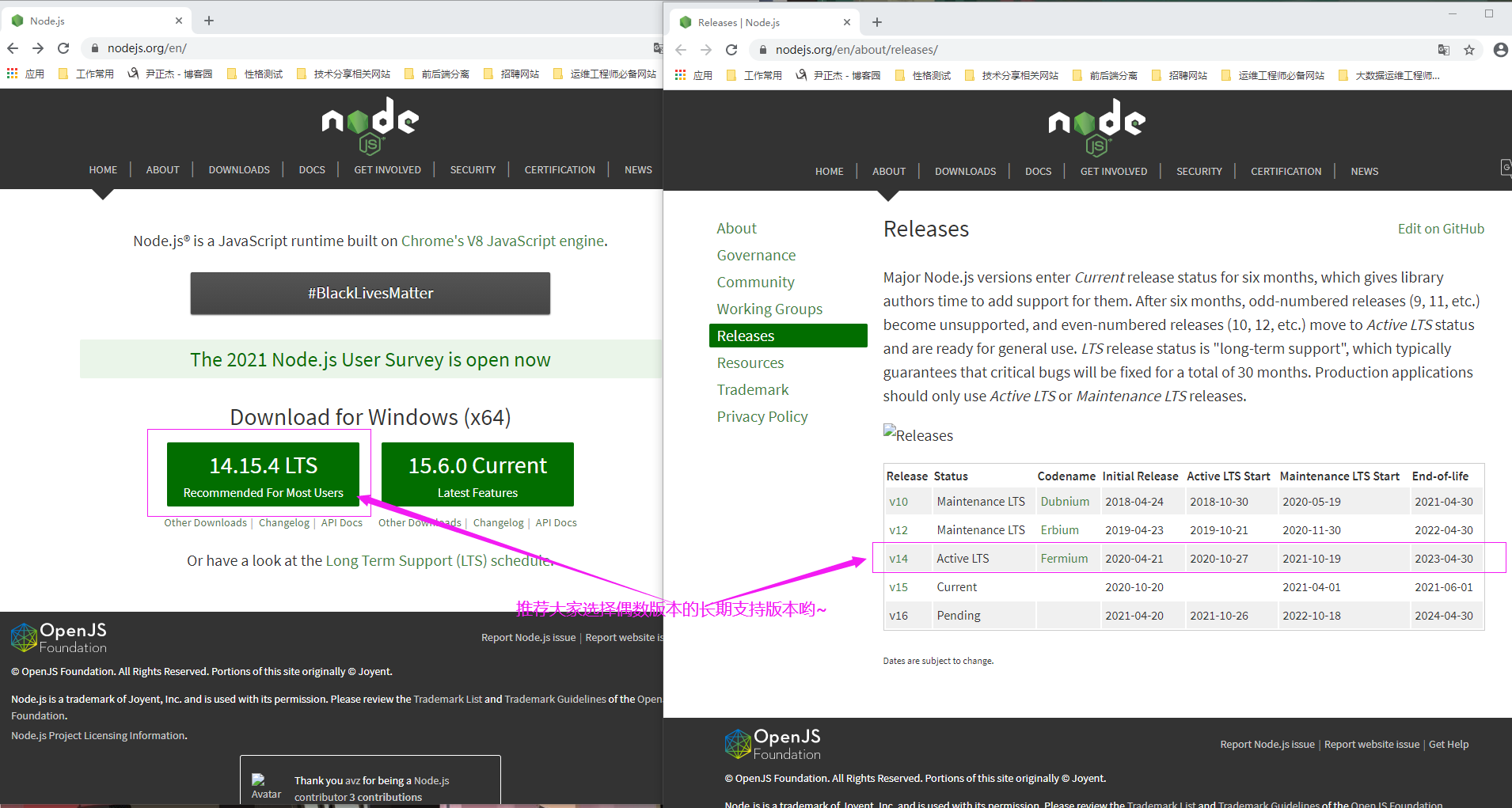
Task: Select ABOUT in the Releases page navigation
Action: 889,172
